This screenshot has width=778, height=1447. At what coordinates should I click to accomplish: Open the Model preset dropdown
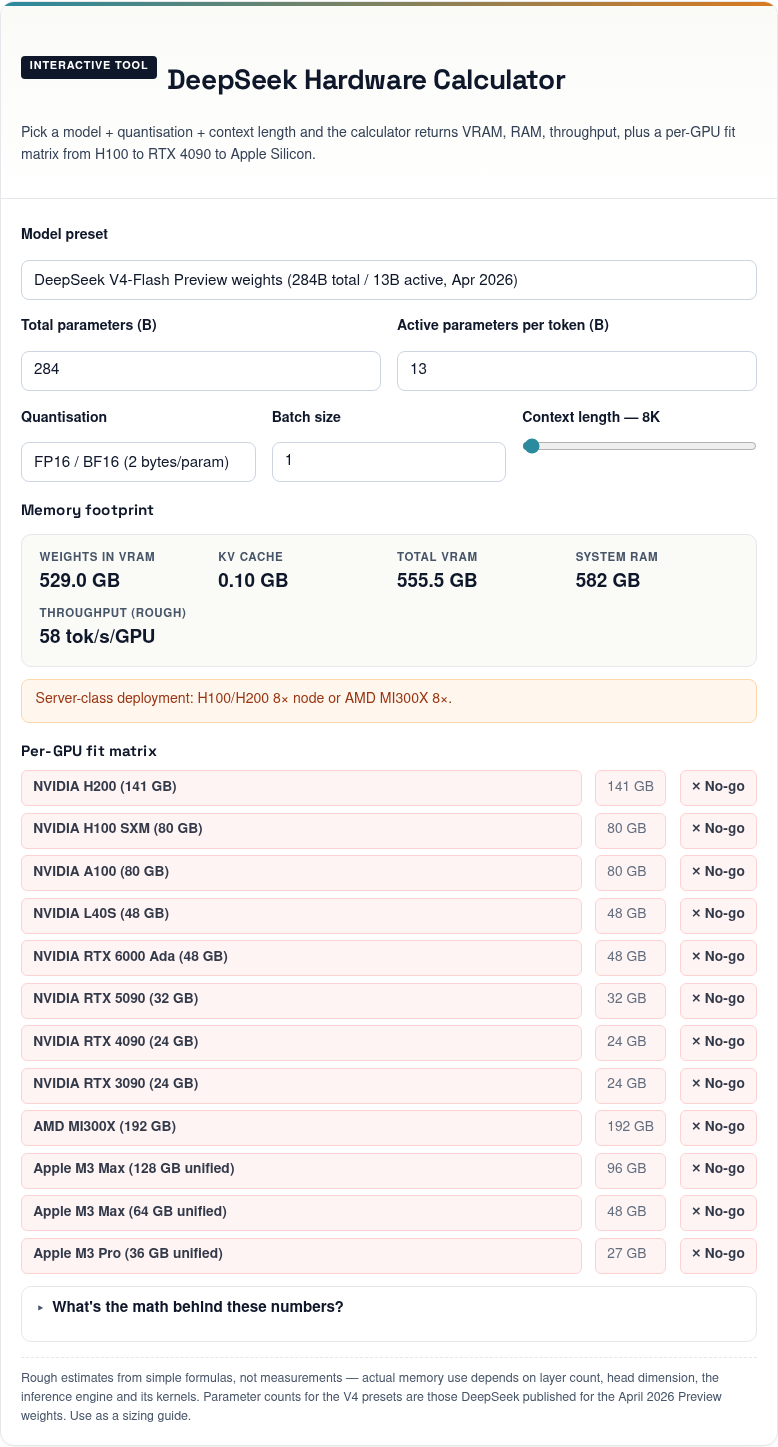pos(388,280)
